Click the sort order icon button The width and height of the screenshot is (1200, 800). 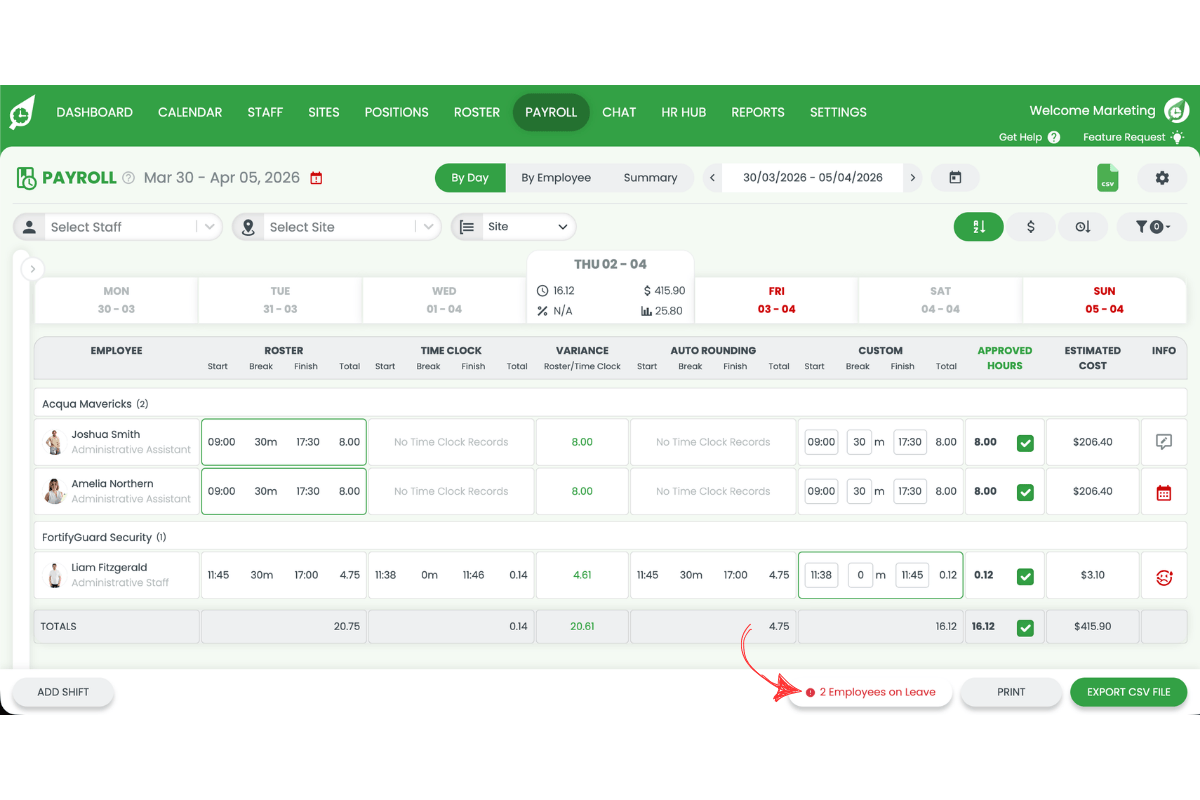tap(979, 227)
